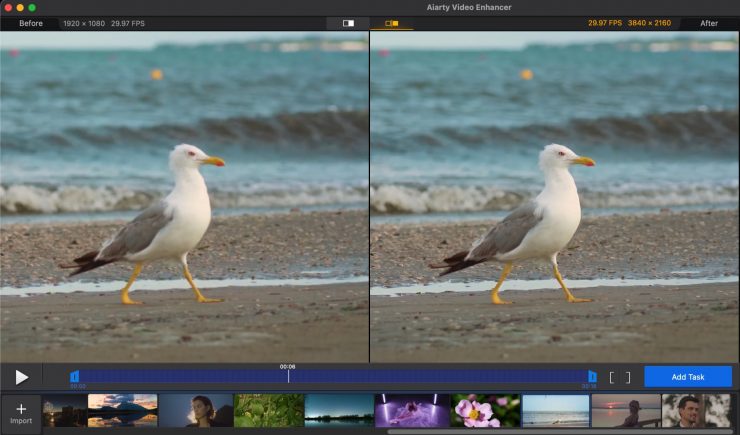Select the purple neon dancer thumbnail
The image size is (740, 435).
click(x=412, y=410)
